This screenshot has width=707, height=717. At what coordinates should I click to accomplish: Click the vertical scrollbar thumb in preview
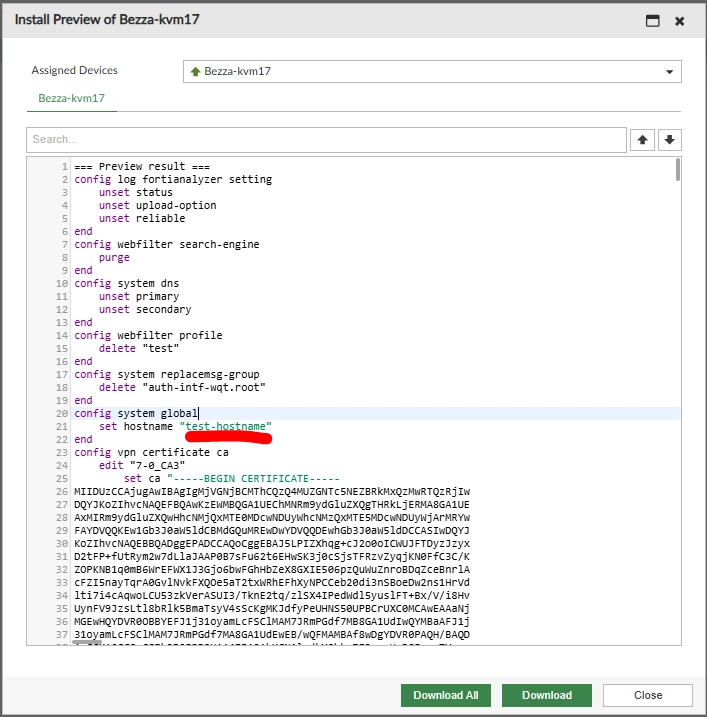[x=677, y=169]
